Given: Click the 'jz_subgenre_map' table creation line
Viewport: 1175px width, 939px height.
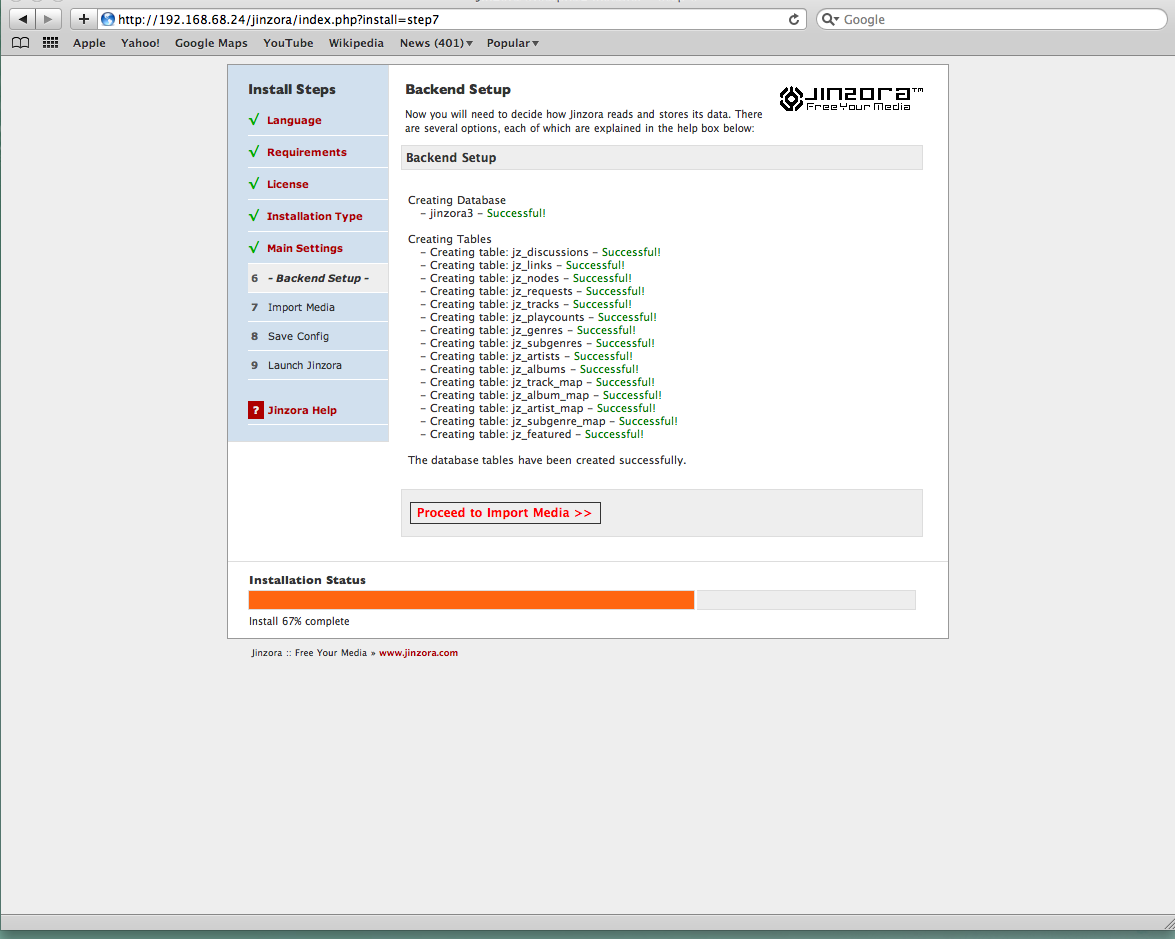Looking at the screenshot, I should 549,421.
